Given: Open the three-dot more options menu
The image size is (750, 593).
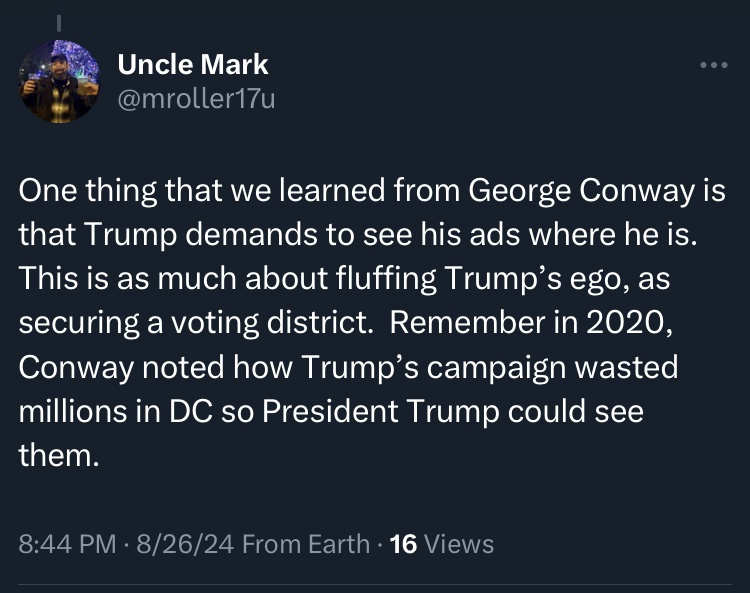Looking at the screenshot, I should (713, 66).
